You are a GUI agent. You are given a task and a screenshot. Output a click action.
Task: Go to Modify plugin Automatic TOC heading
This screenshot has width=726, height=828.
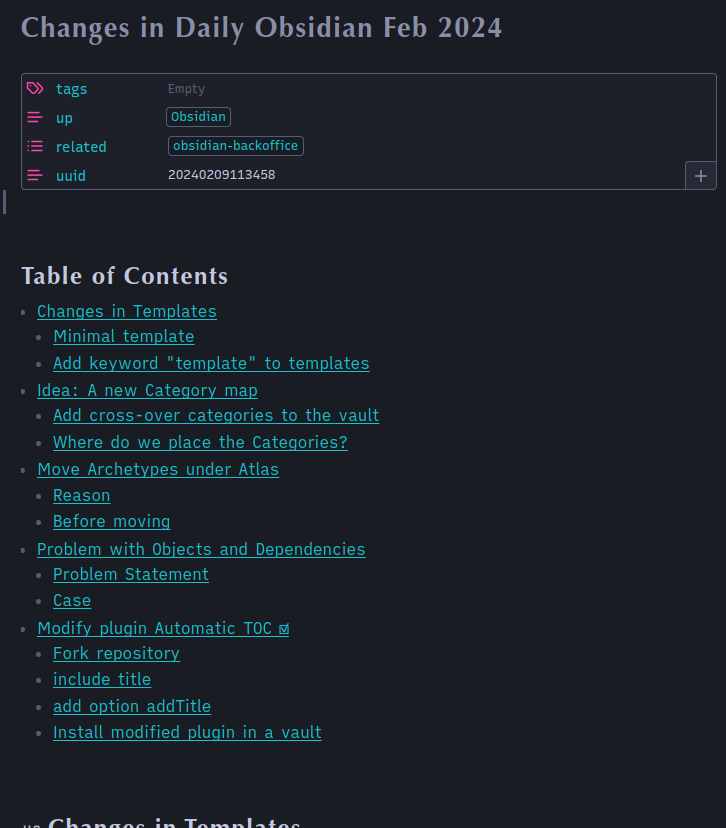coord(163,628)
